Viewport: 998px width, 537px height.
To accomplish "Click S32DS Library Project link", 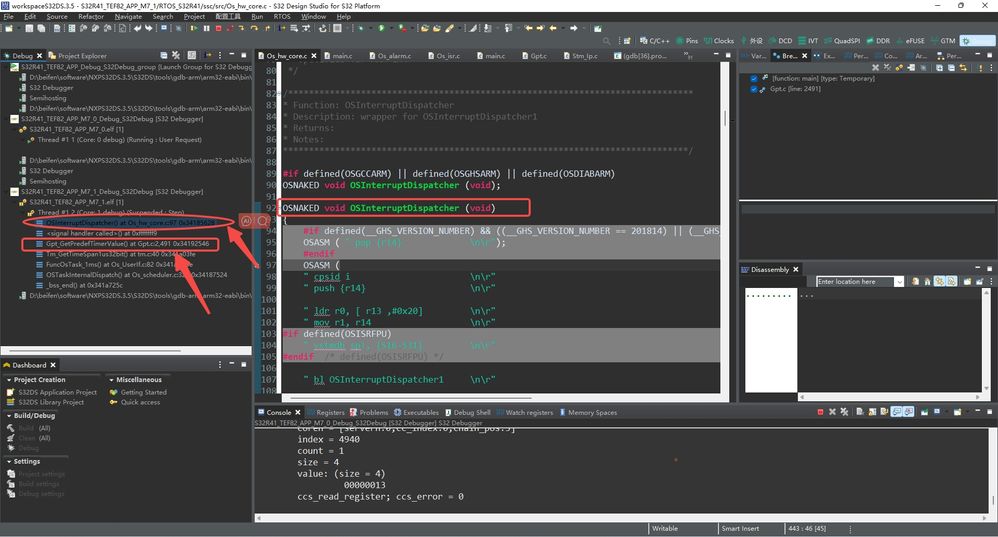I will (x=51, y=402).
